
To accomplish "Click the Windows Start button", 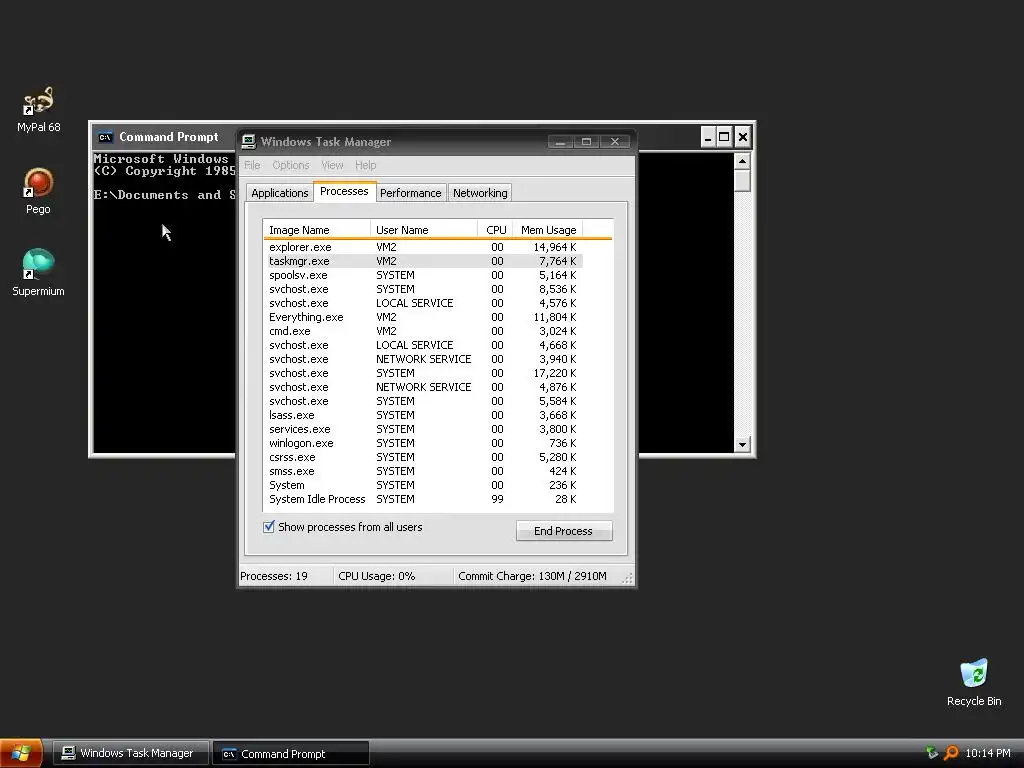I will pyautogui.click(x=21, y=753).
